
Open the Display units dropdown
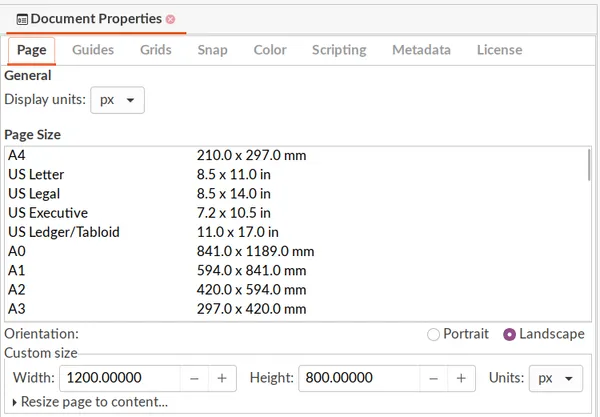[117, 100]
